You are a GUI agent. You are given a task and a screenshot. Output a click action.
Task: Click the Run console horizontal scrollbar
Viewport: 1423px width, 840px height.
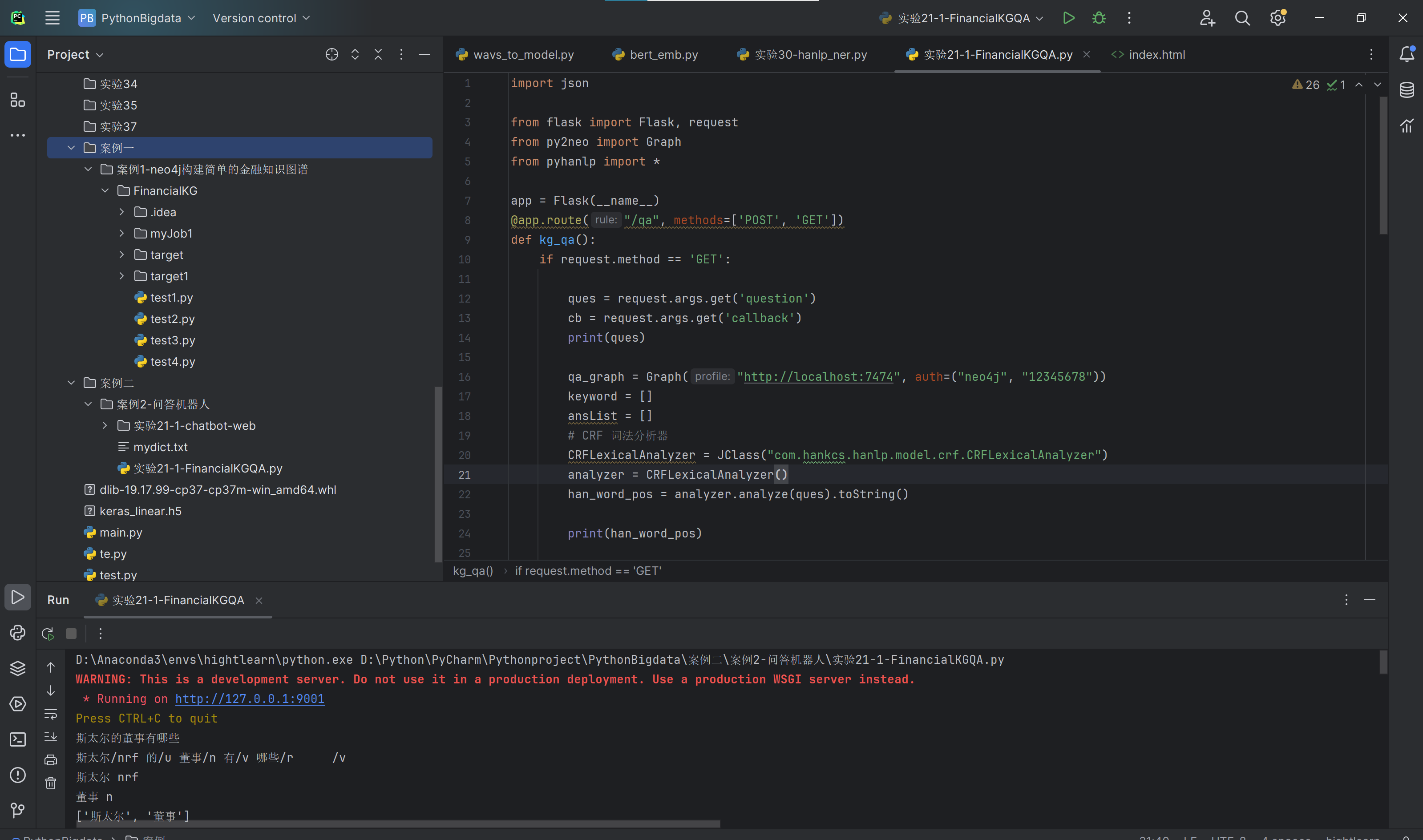click(x=396, y=824)
